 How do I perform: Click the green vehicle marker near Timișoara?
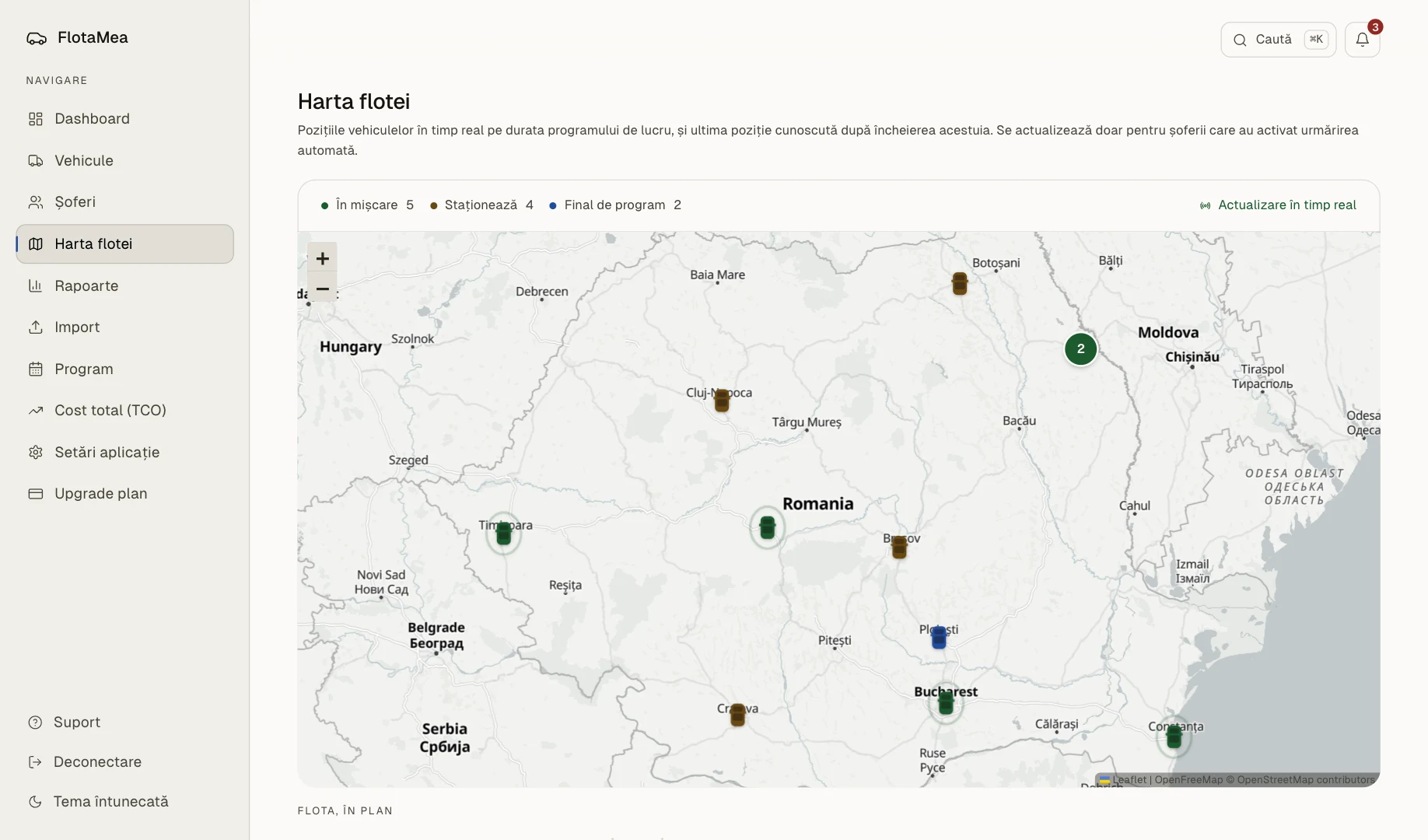pos(503,533)
